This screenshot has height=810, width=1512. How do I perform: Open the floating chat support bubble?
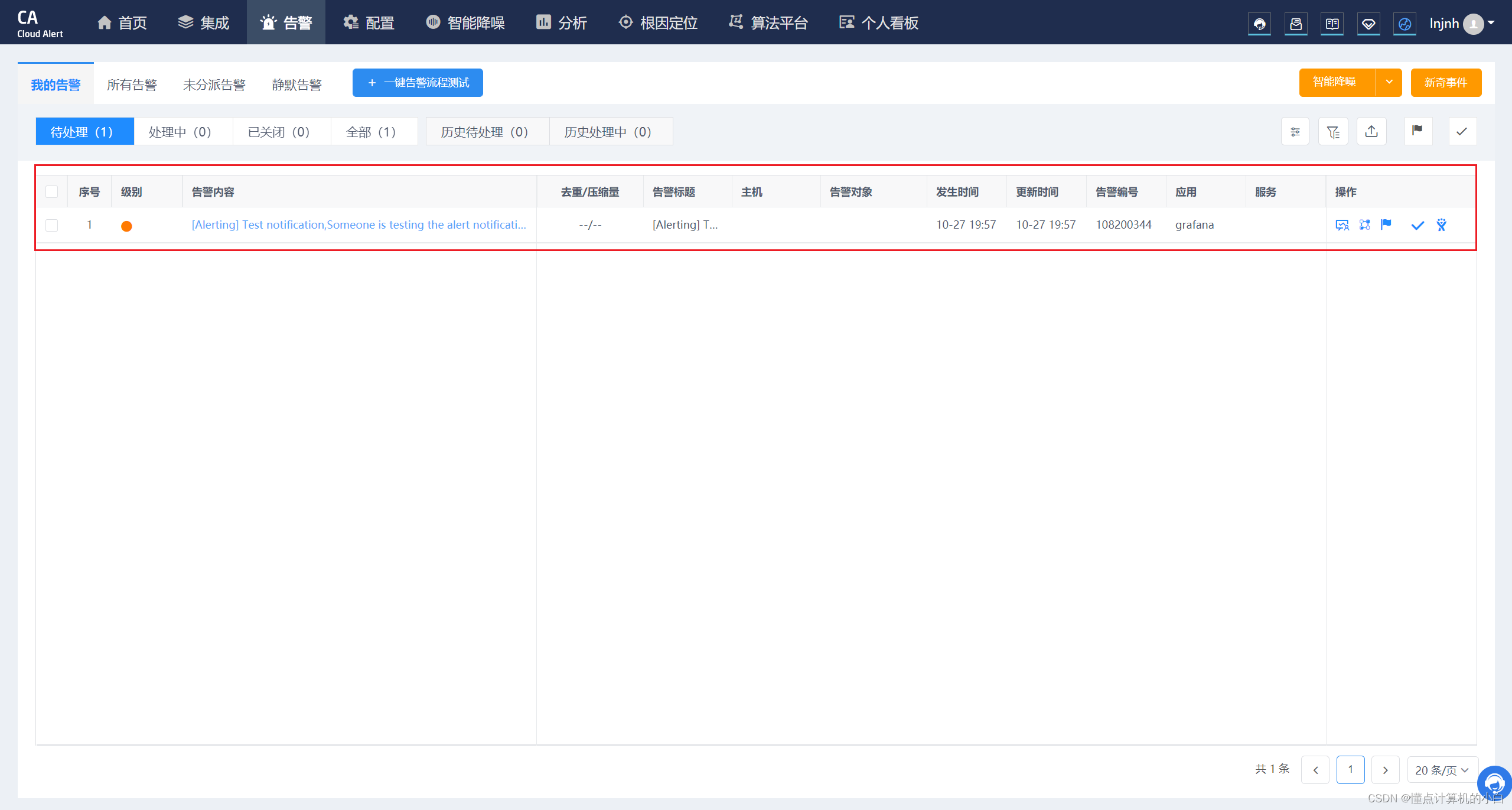1495,783
